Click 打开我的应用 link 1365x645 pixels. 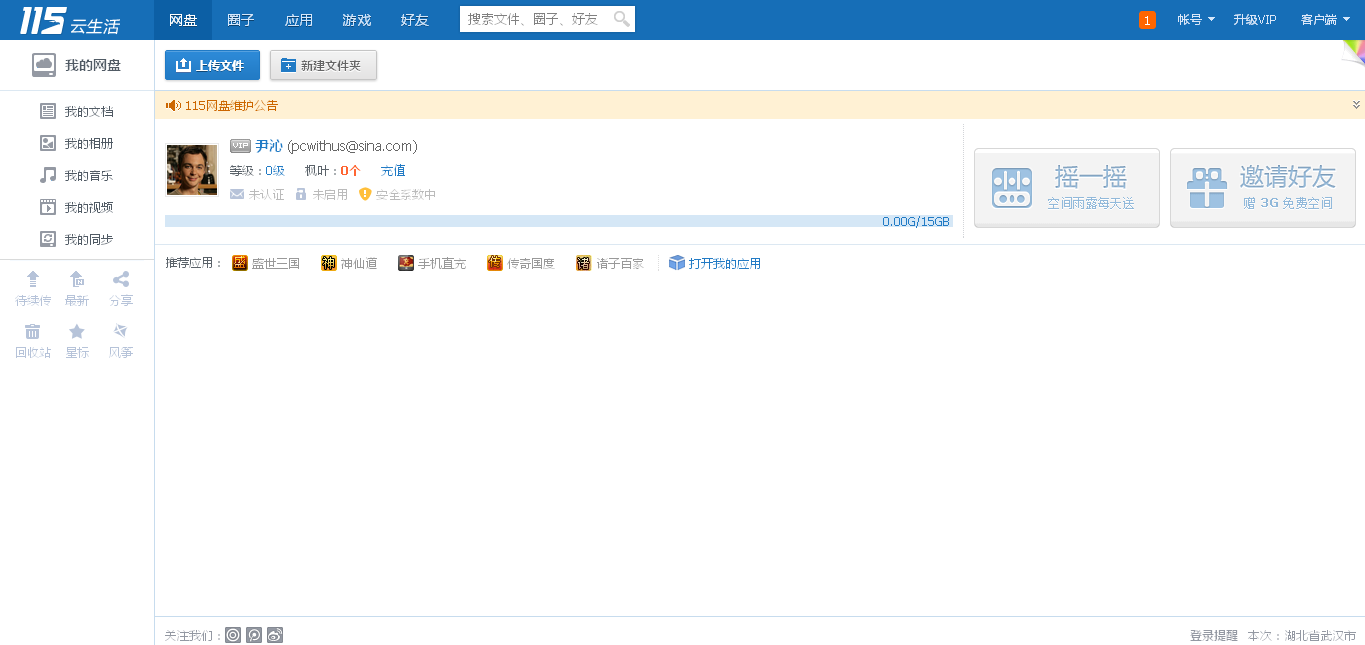[x=715, y=264]
